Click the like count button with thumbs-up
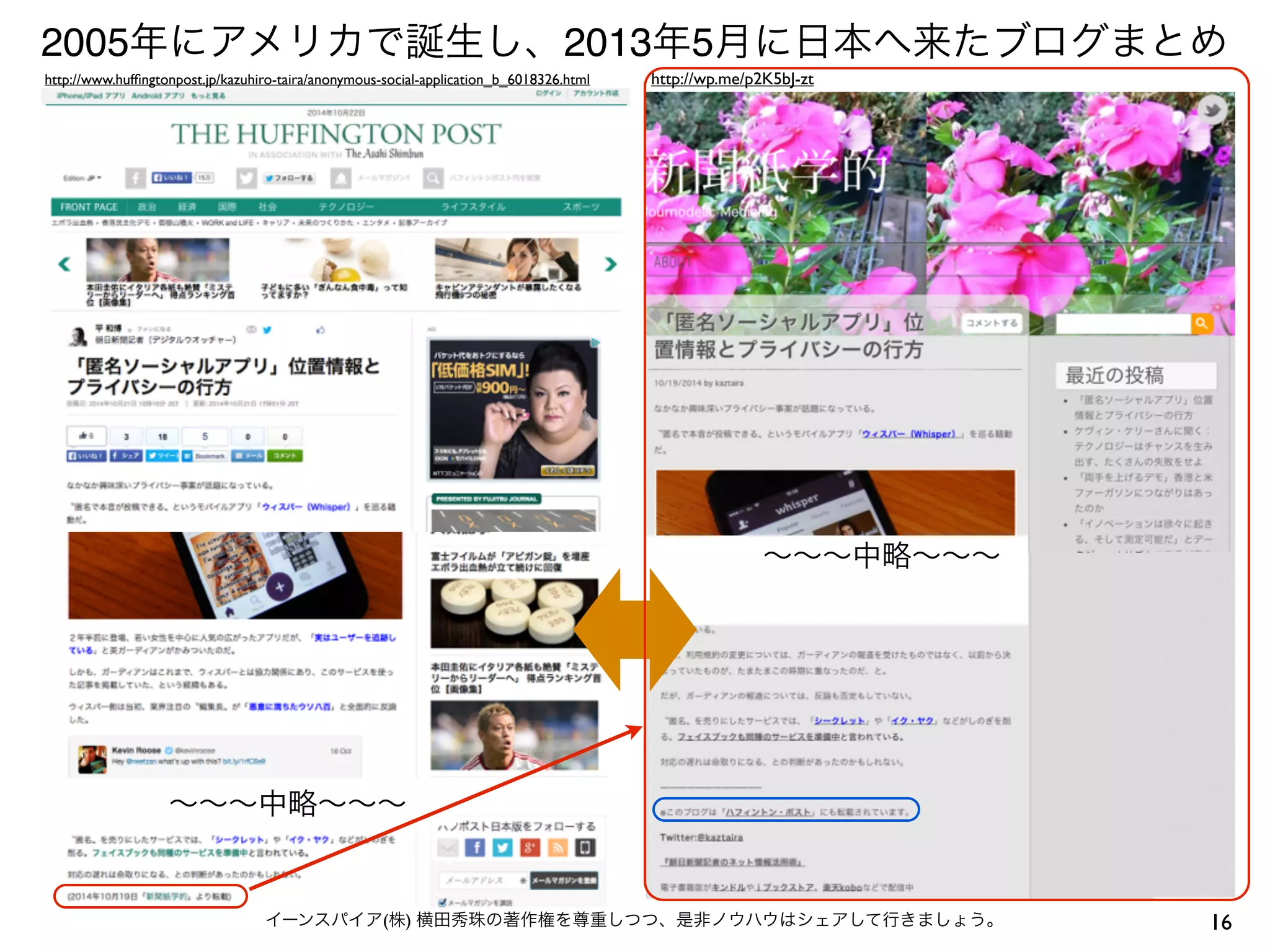The image size is (1270, 952). [86, 436]
